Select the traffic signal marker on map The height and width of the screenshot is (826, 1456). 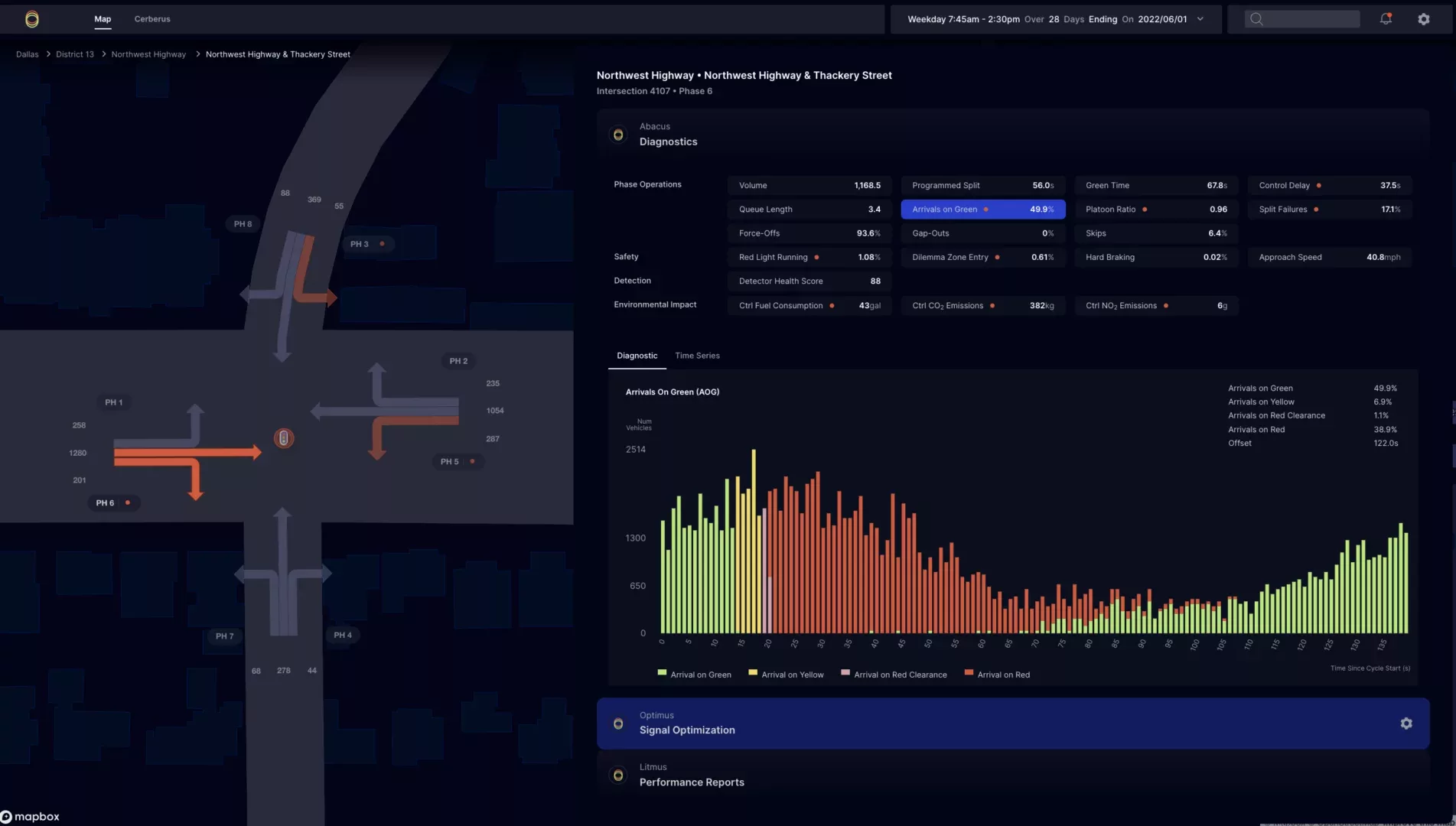(284, 438)
